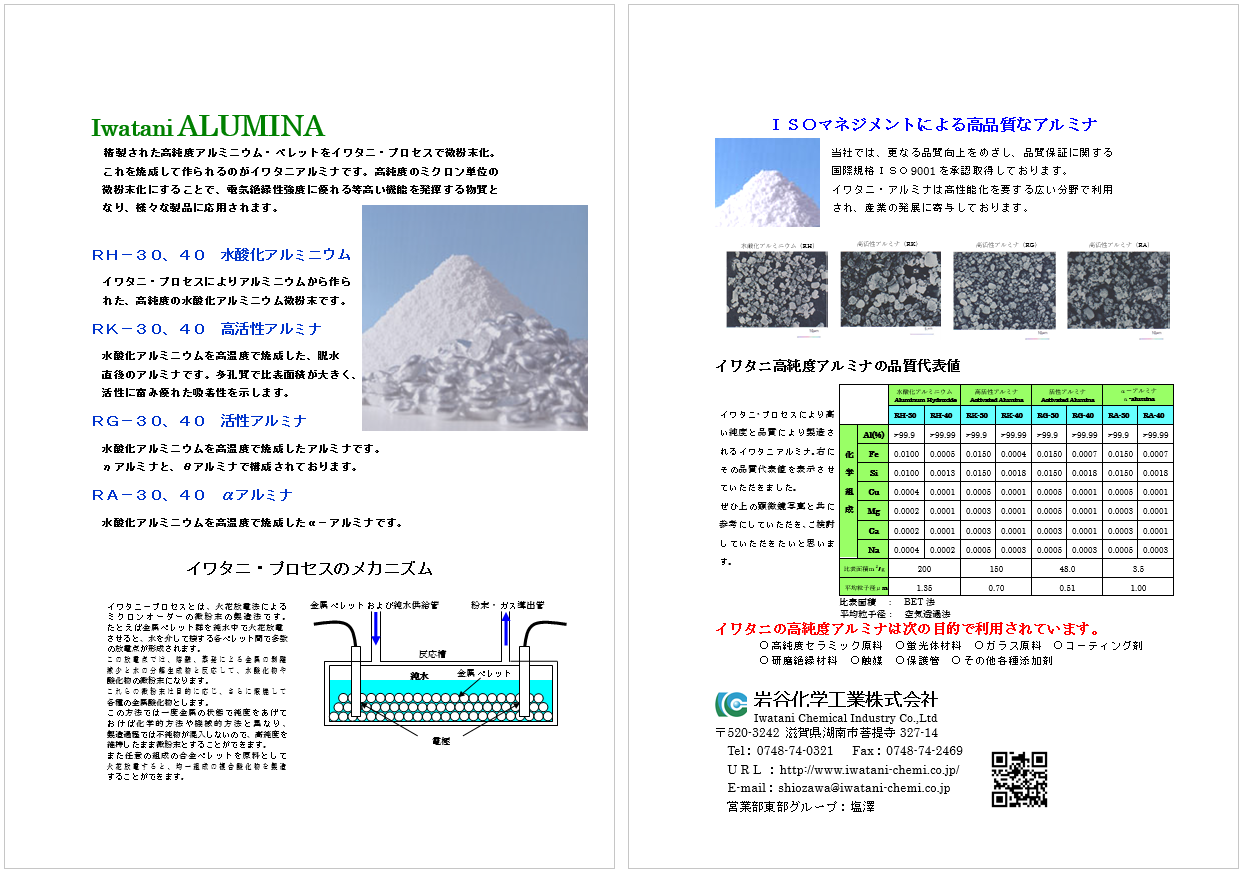Screen dimensions: 1243x871
Task: Click the '電極' label below the diagram
Action: click(440, 742)
